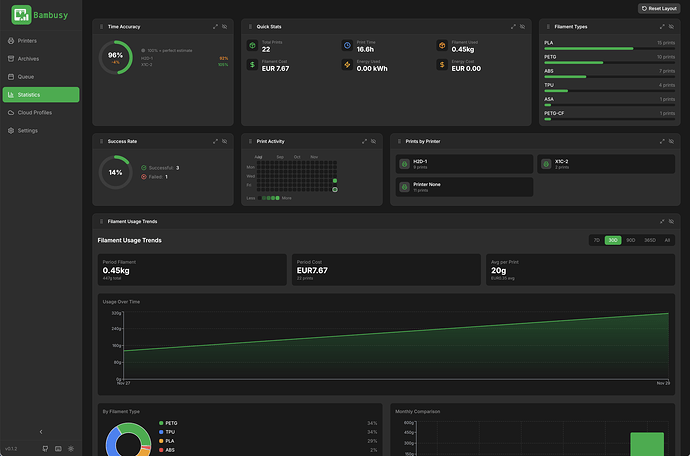This screenshot has width=690, height=456.
Task: Switch trends range to 7D
Action: 597,240
